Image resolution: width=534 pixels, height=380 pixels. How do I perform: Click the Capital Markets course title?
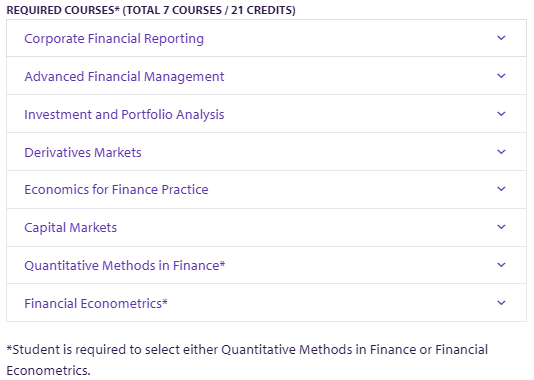coord(70,227)
